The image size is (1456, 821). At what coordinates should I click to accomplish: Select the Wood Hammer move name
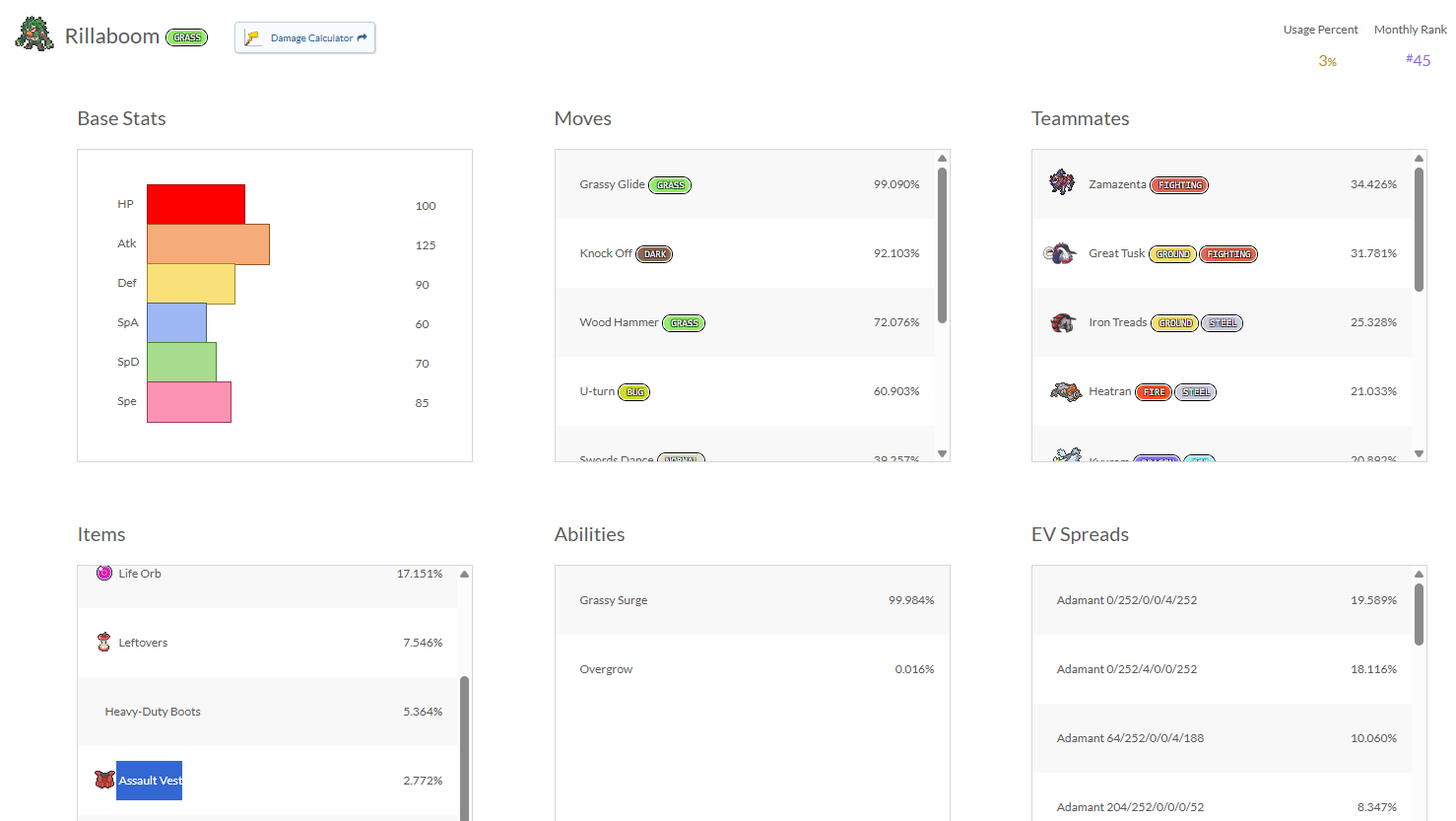point(619,322)
